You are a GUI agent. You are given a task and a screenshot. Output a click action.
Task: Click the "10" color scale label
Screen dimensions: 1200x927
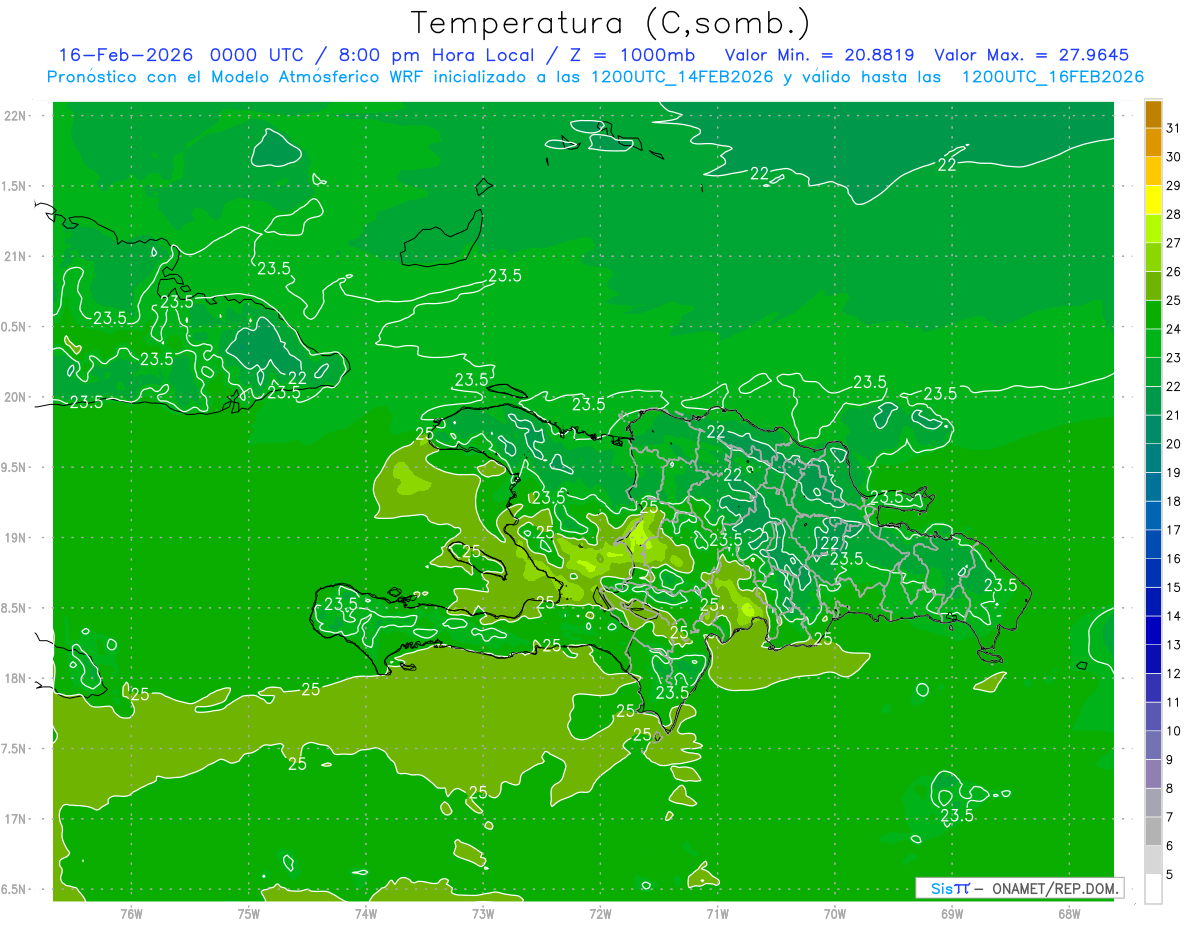point(1174,731)
